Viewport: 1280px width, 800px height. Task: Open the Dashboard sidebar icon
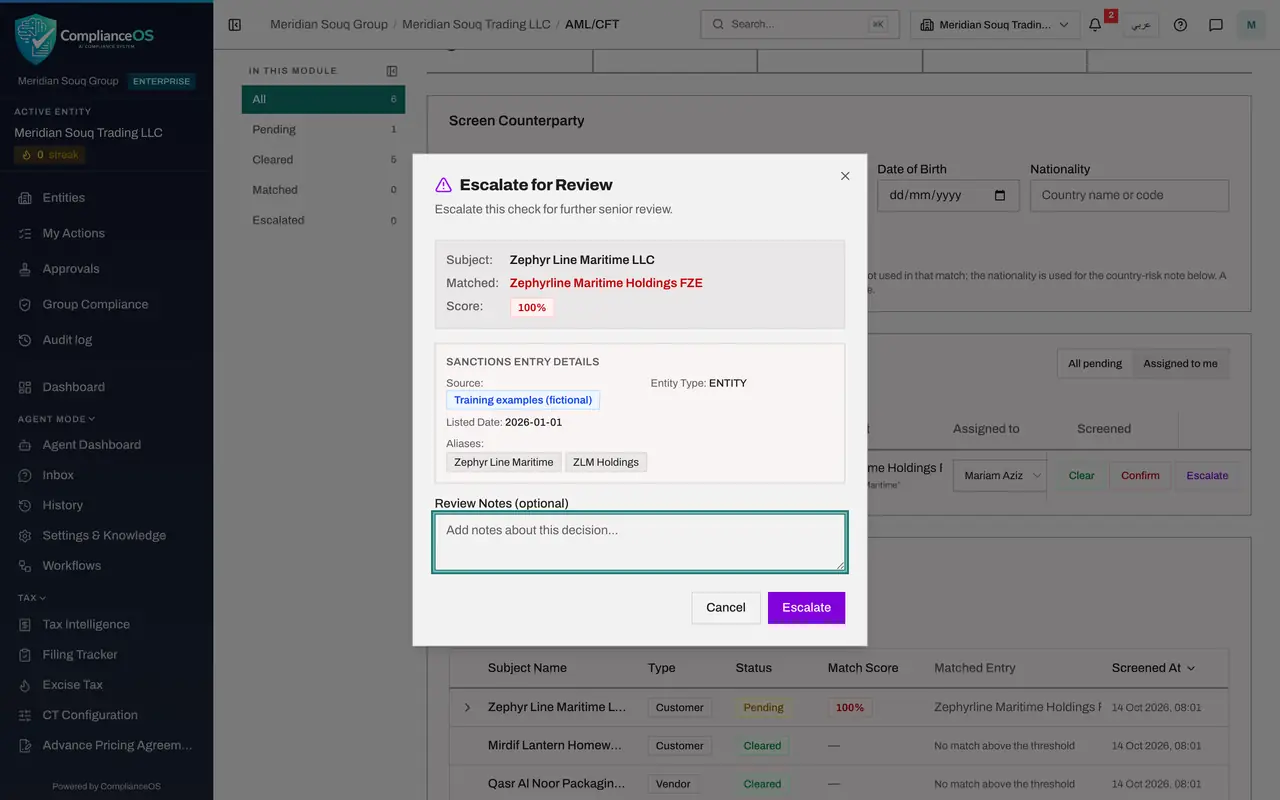pos(25,387)
